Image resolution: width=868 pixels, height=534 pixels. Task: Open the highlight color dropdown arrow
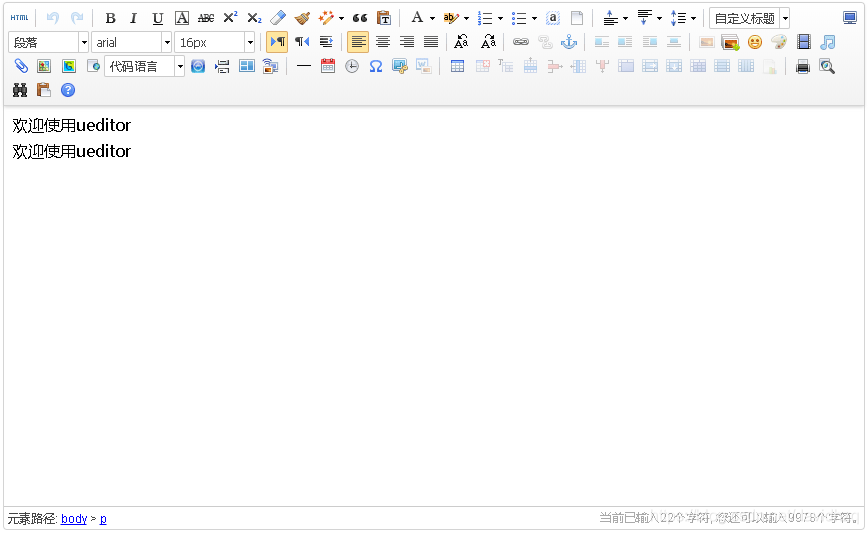coord(466,18)
